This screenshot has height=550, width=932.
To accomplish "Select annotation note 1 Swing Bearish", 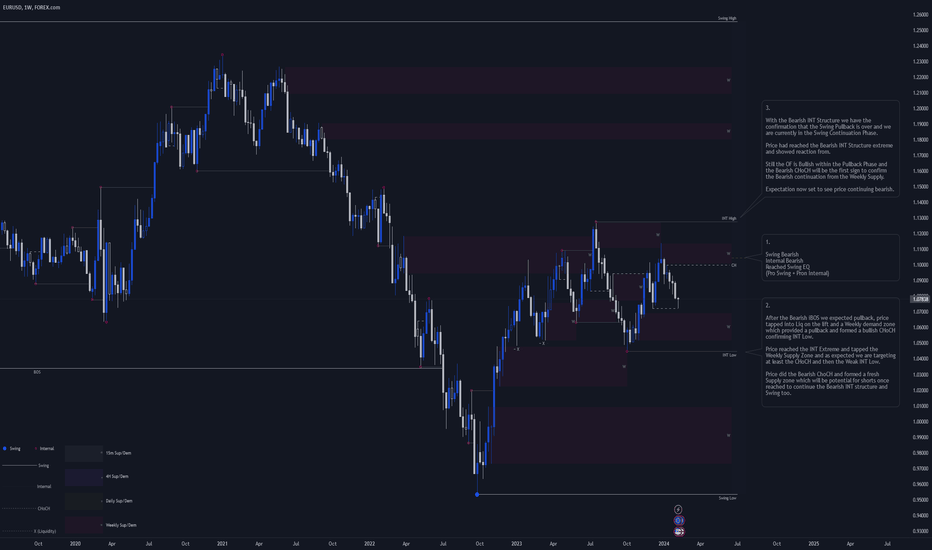I will 830,257.
